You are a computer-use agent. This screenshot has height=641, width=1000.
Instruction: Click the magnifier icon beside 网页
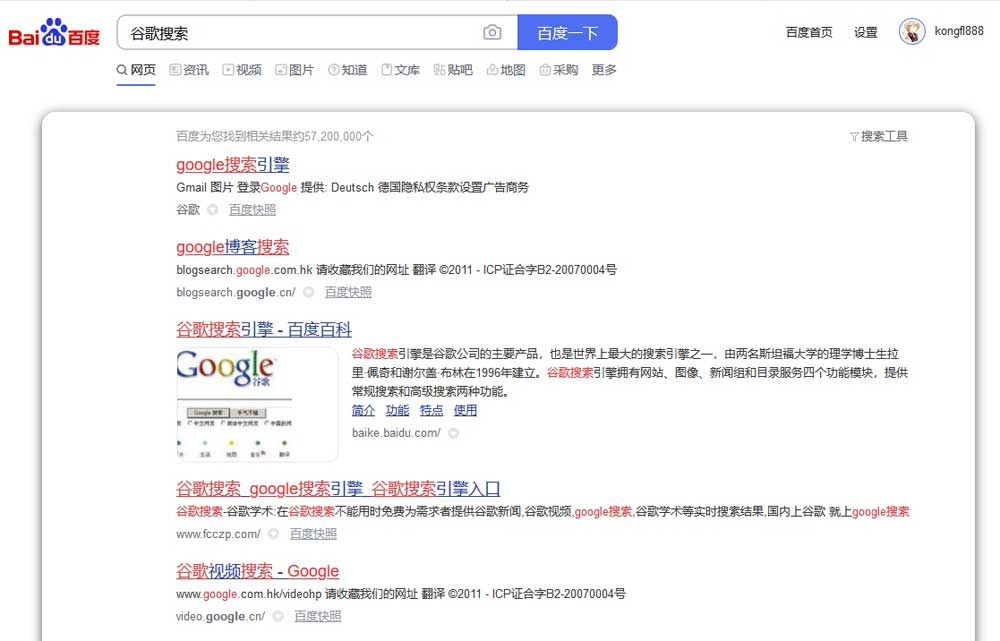[120, 69]
